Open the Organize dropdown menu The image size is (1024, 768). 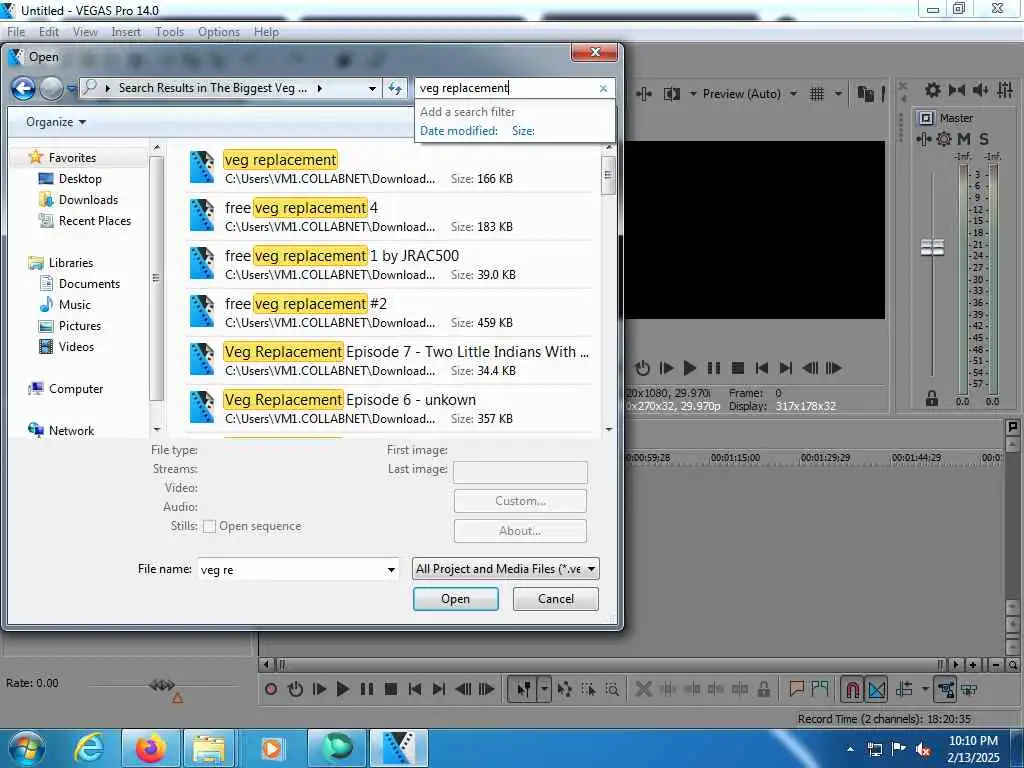pyautogui.click(x=56, y=122)
